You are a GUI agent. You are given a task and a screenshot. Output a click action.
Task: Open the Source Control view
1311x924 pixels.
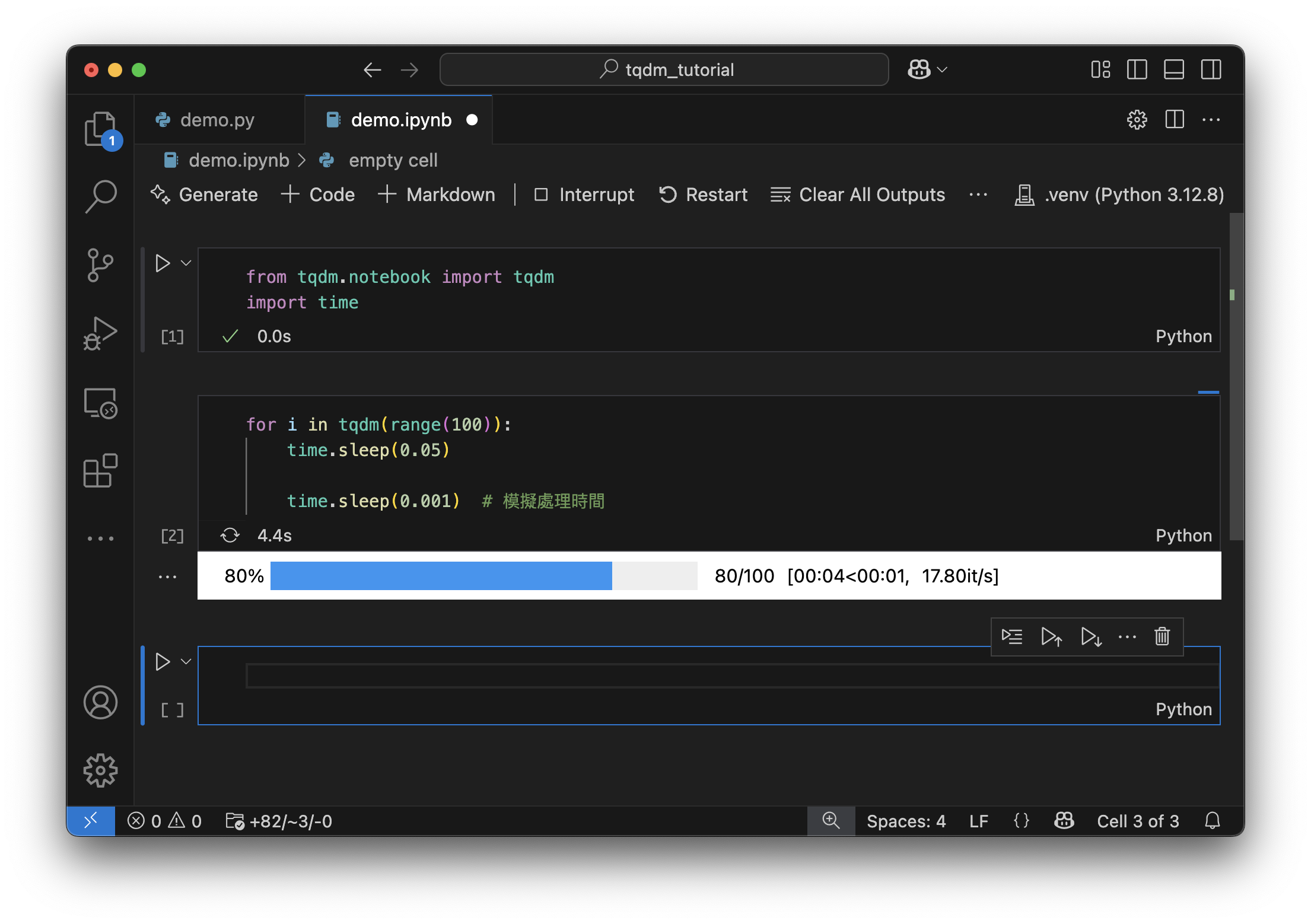(x=100, y=265)
